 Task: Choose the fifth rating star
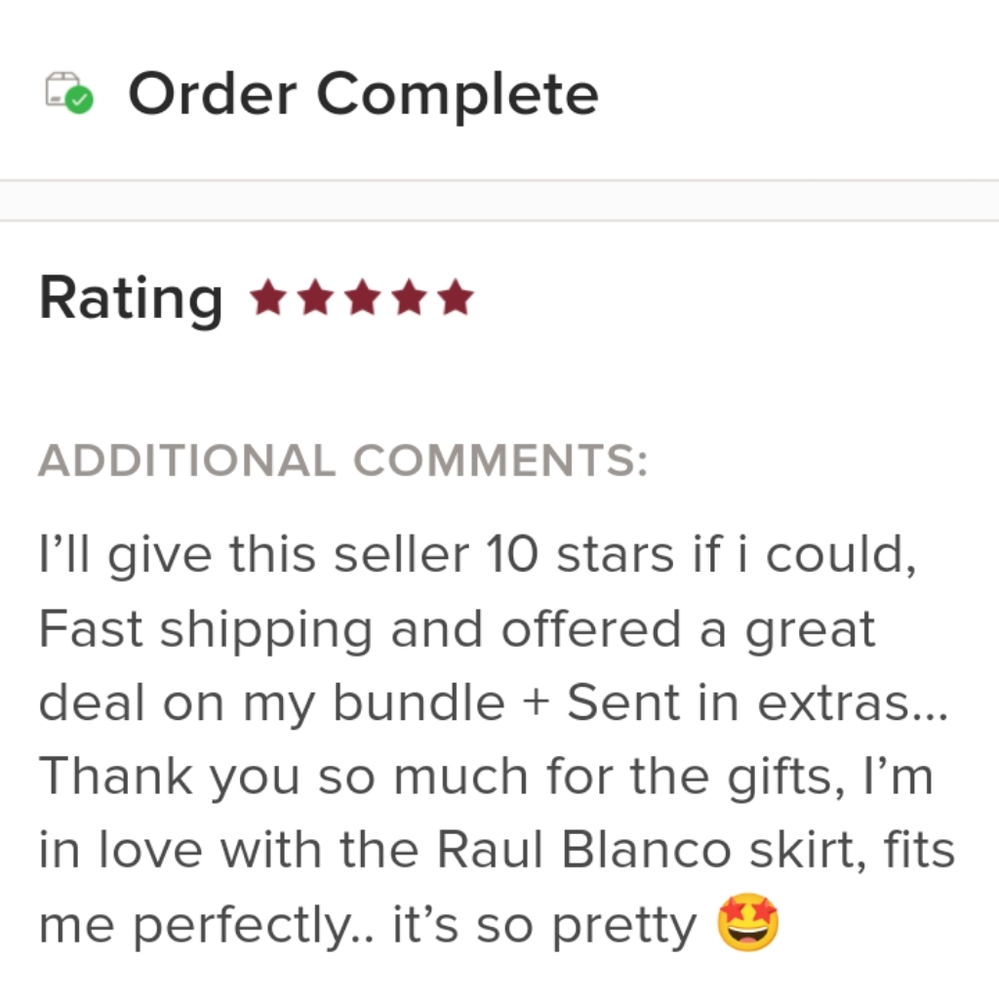coord(456,298)
